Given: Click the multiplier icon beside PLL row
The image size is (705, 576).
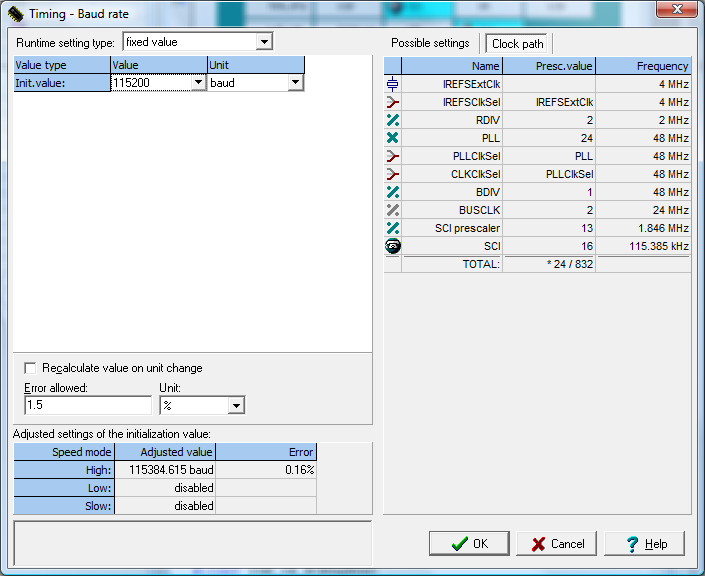Looking at the screenshot, I should (392, 138).
